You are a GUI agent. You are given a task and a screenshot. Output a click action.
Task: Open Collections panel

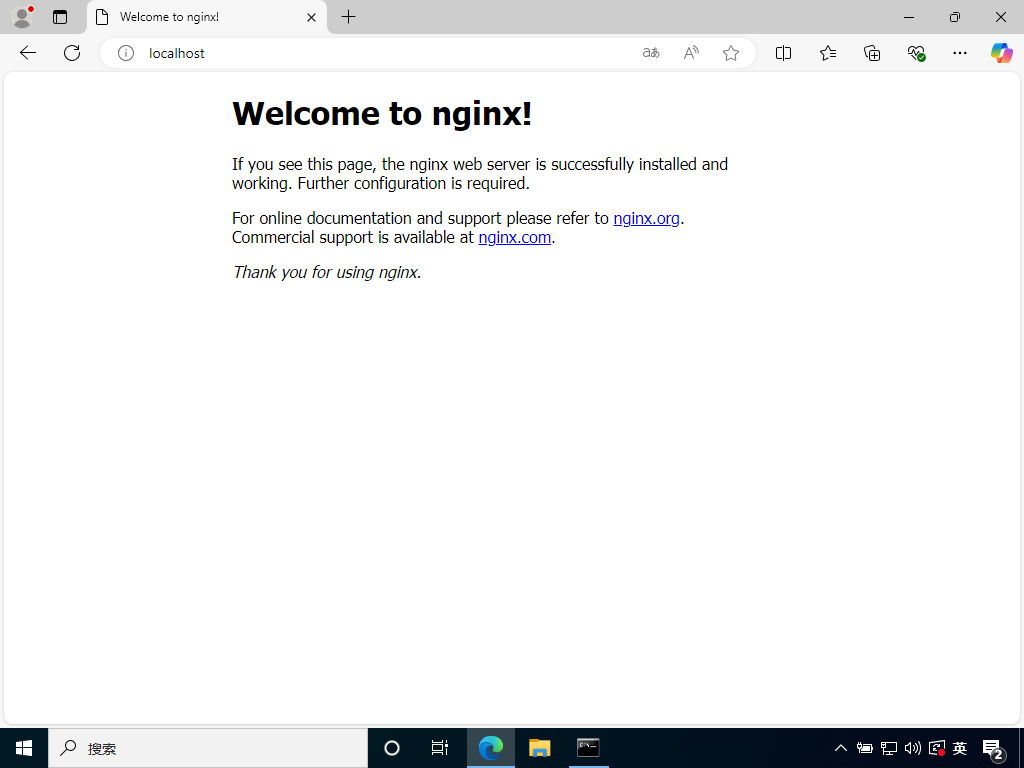[x=872, y=53]
